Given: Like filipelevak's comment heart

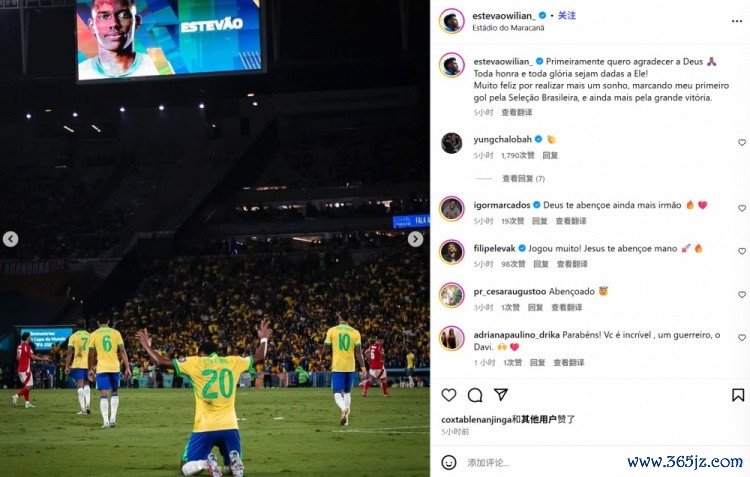Looking at the screenshot, I should (742, 251).
